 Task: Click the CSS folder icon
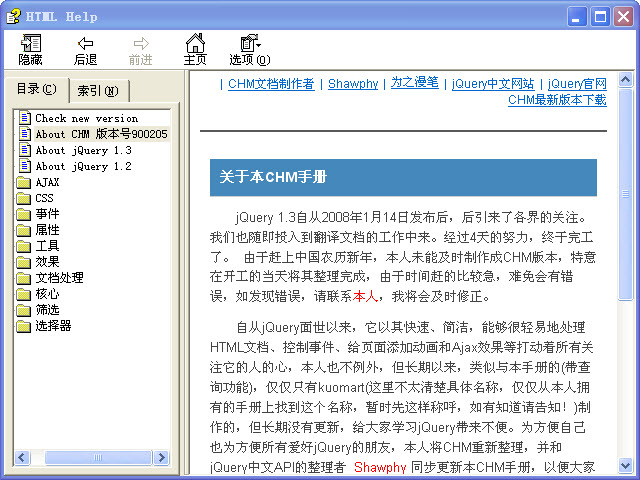click(x=24, y=198)
